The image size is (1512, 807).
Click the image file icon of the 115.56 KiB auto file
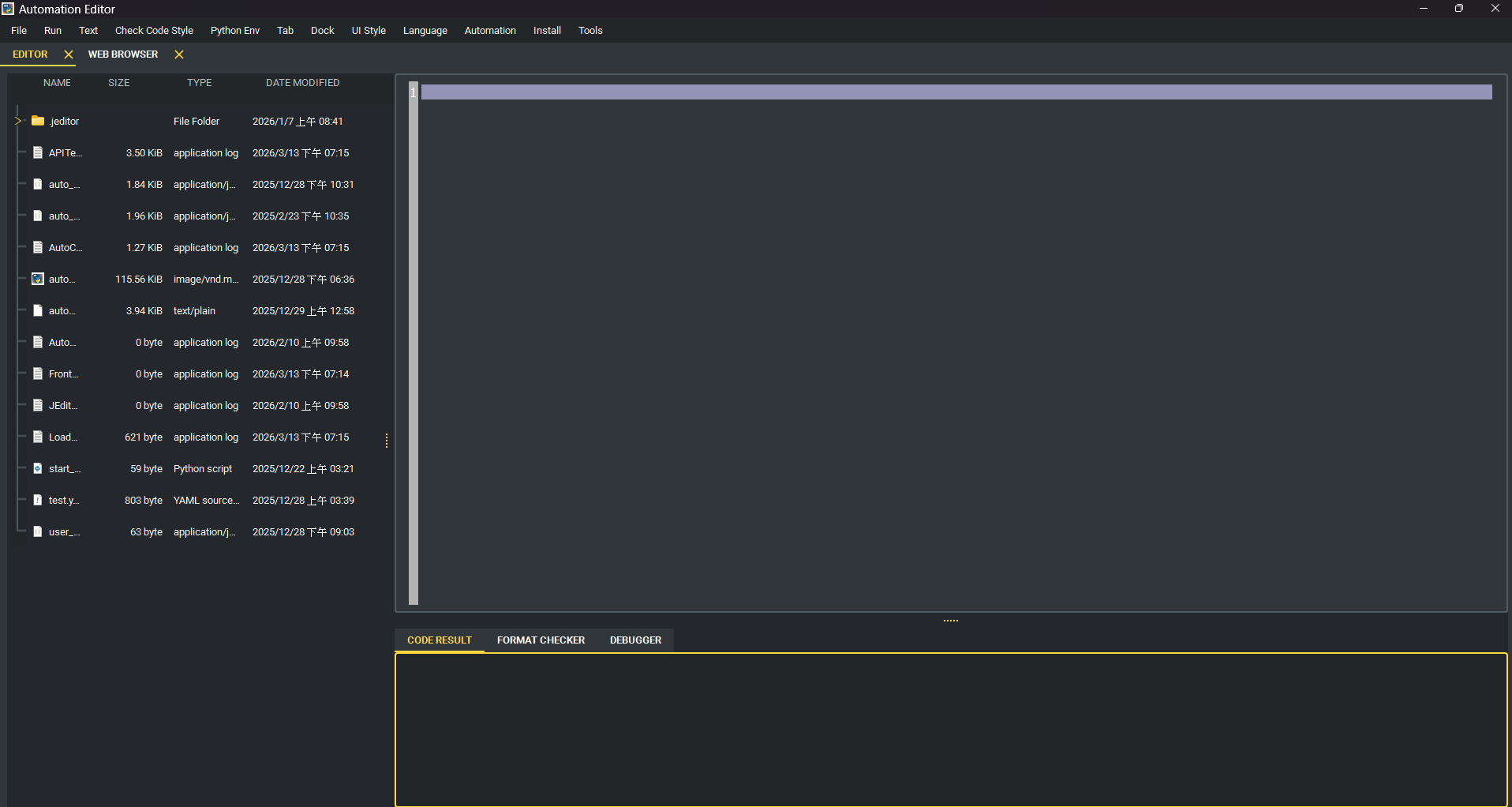[x=37, y=278]
